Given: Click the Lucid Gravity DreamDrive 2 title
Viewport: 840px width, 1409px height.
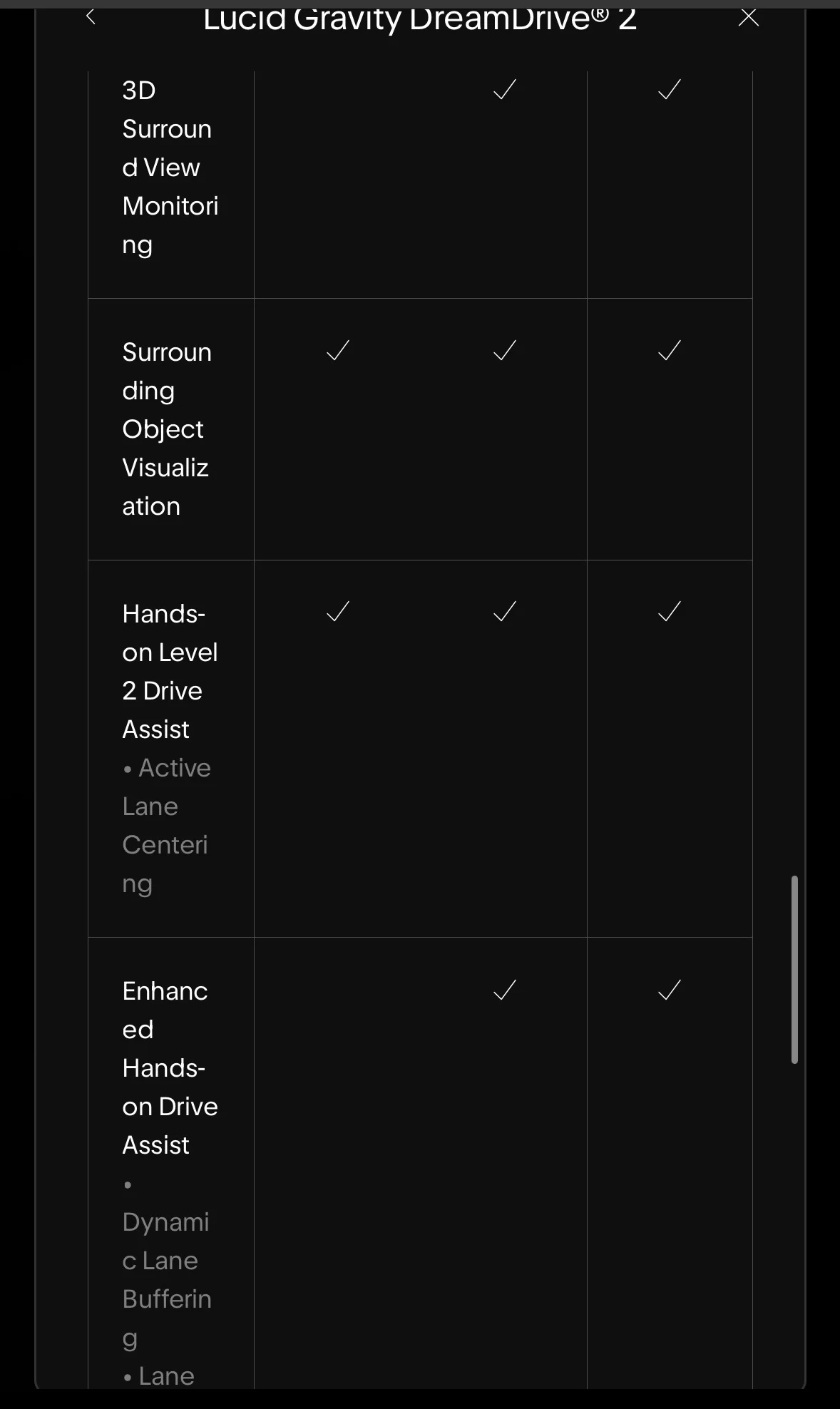Looking at the screenshot, I should tap(420, 20).
